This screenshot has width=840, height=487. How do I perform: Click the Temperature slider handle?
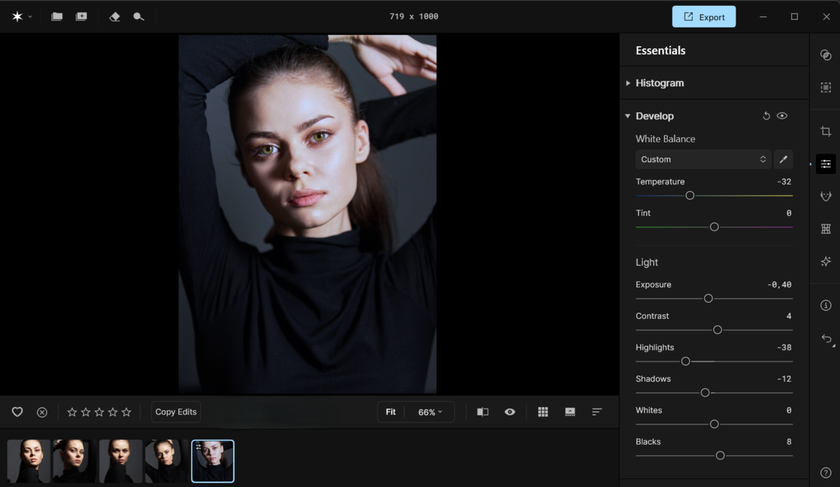[690, 196]
